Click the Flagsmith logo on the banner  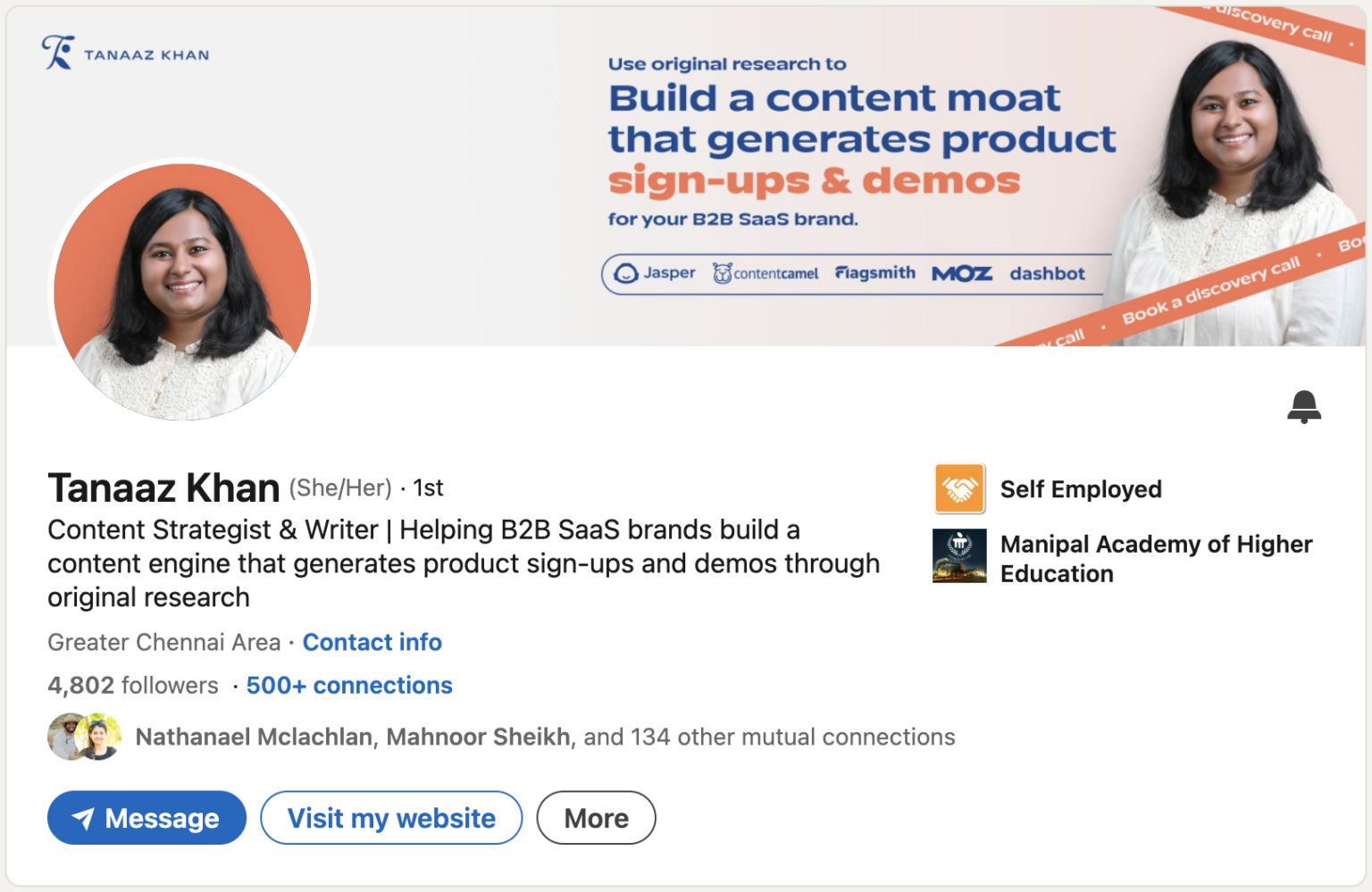875,272
